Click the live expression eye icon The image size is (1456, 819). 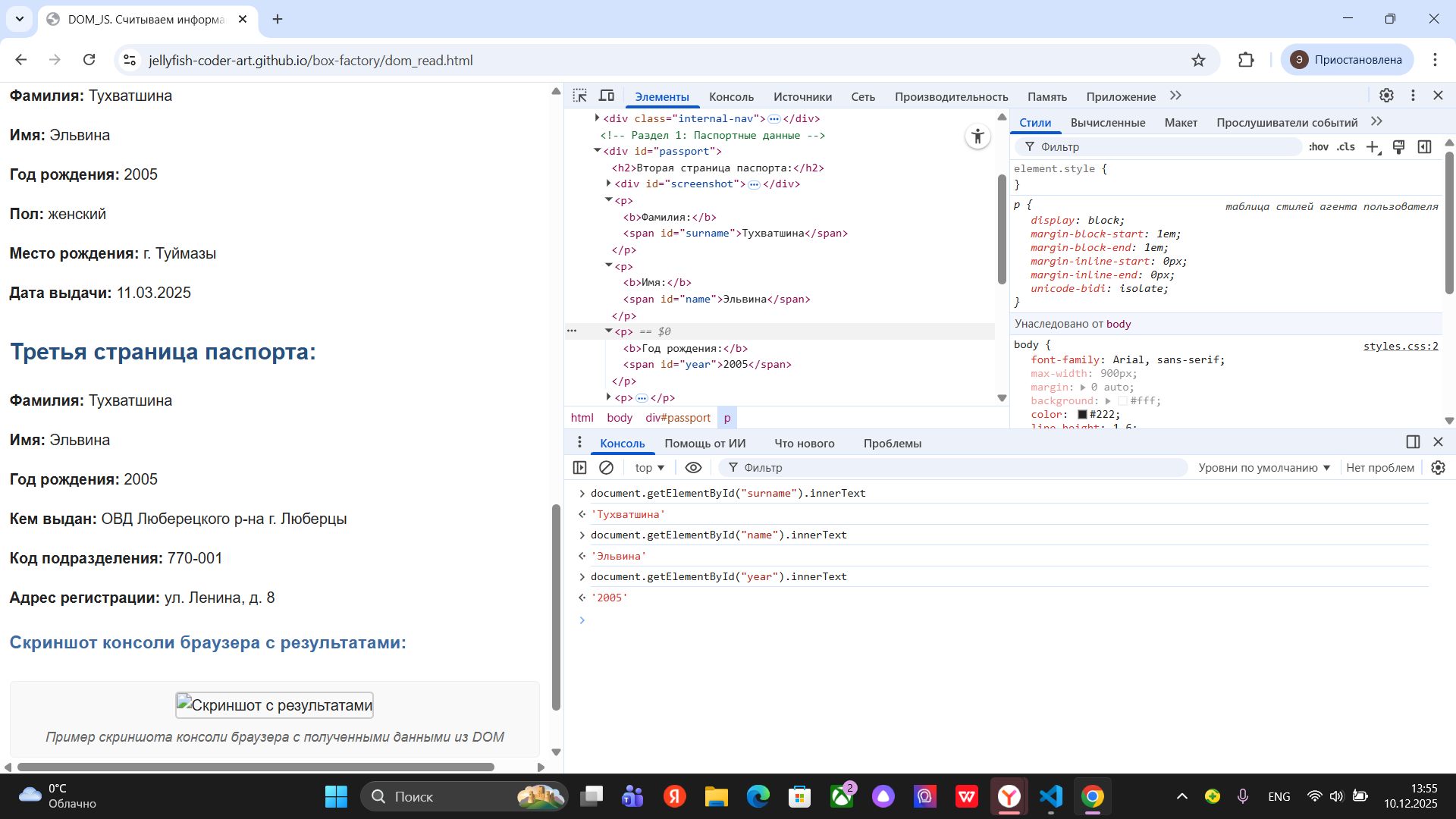(693, 468)
